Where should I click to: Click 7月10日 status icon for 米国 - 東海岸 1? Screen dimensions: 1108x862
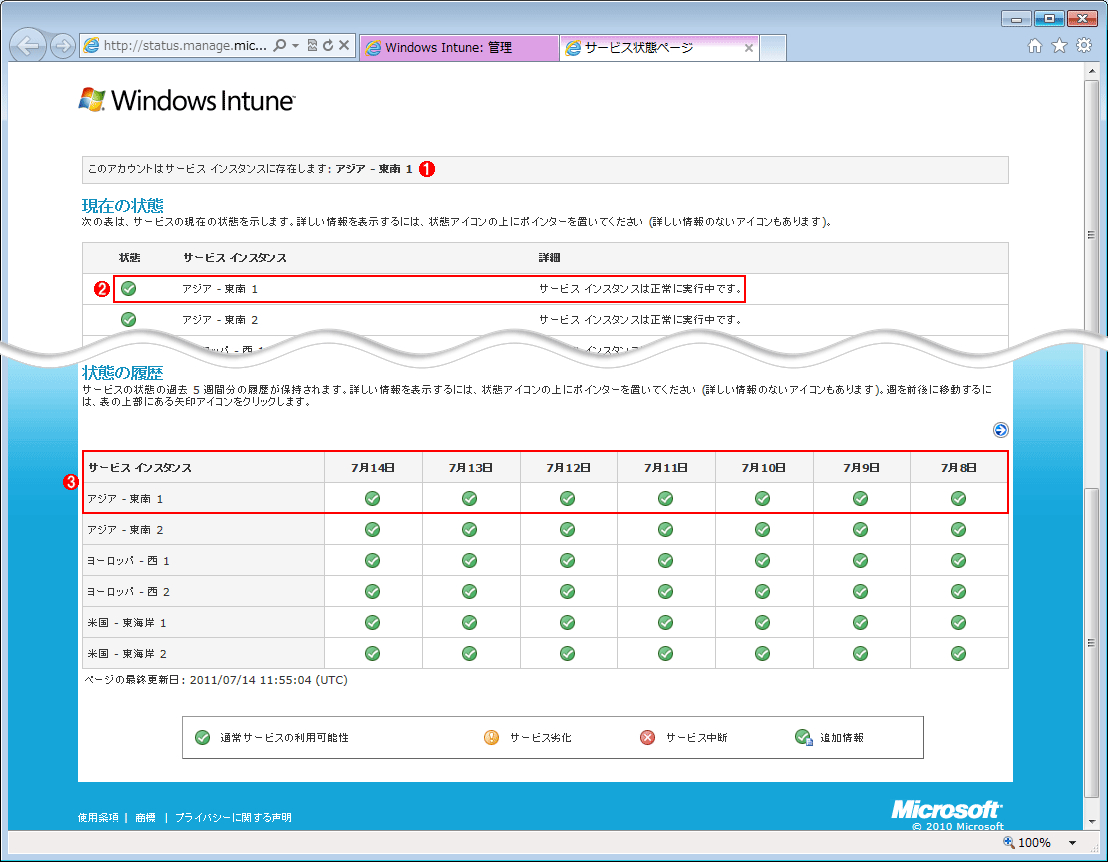click(x=762, y=622)
